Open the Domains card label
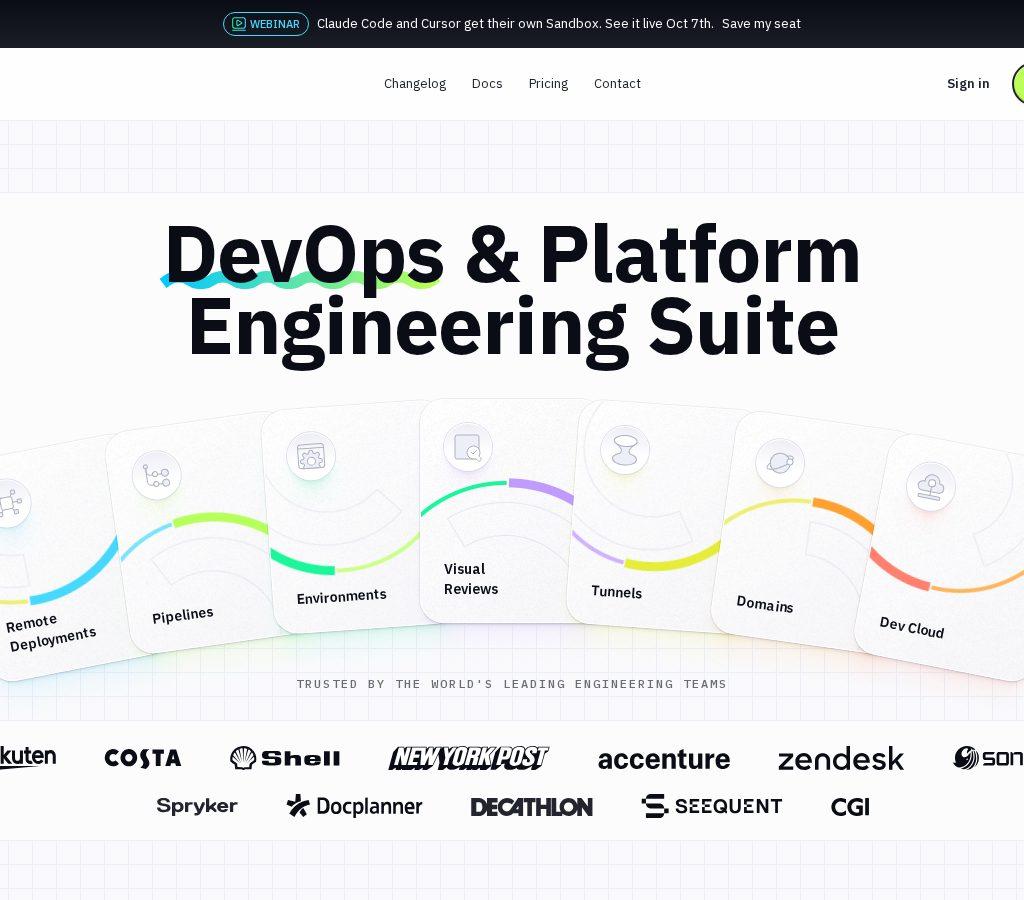The image size is (1024, 900). [765, 604]
